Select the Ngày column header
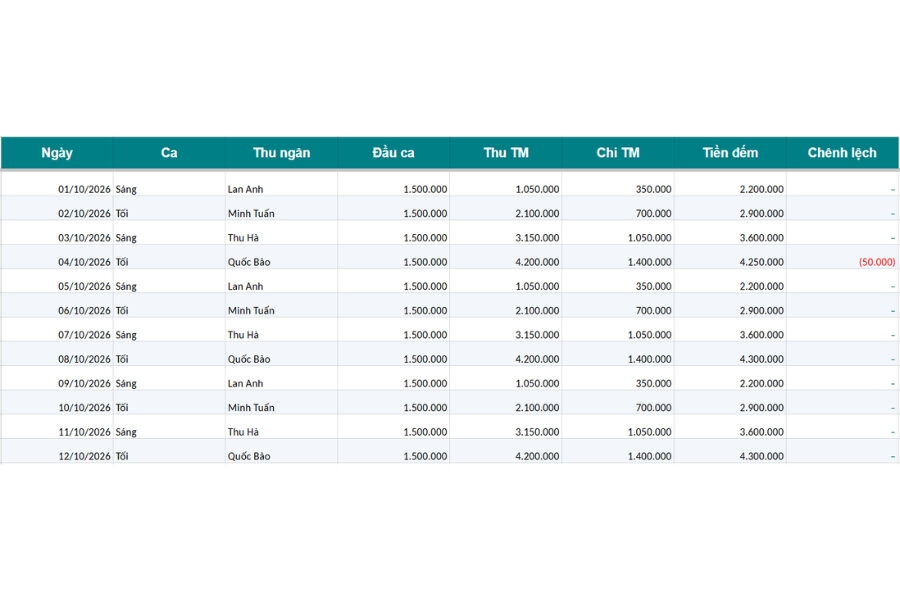This screenshot has height=600, width=900. pos(57,153)
